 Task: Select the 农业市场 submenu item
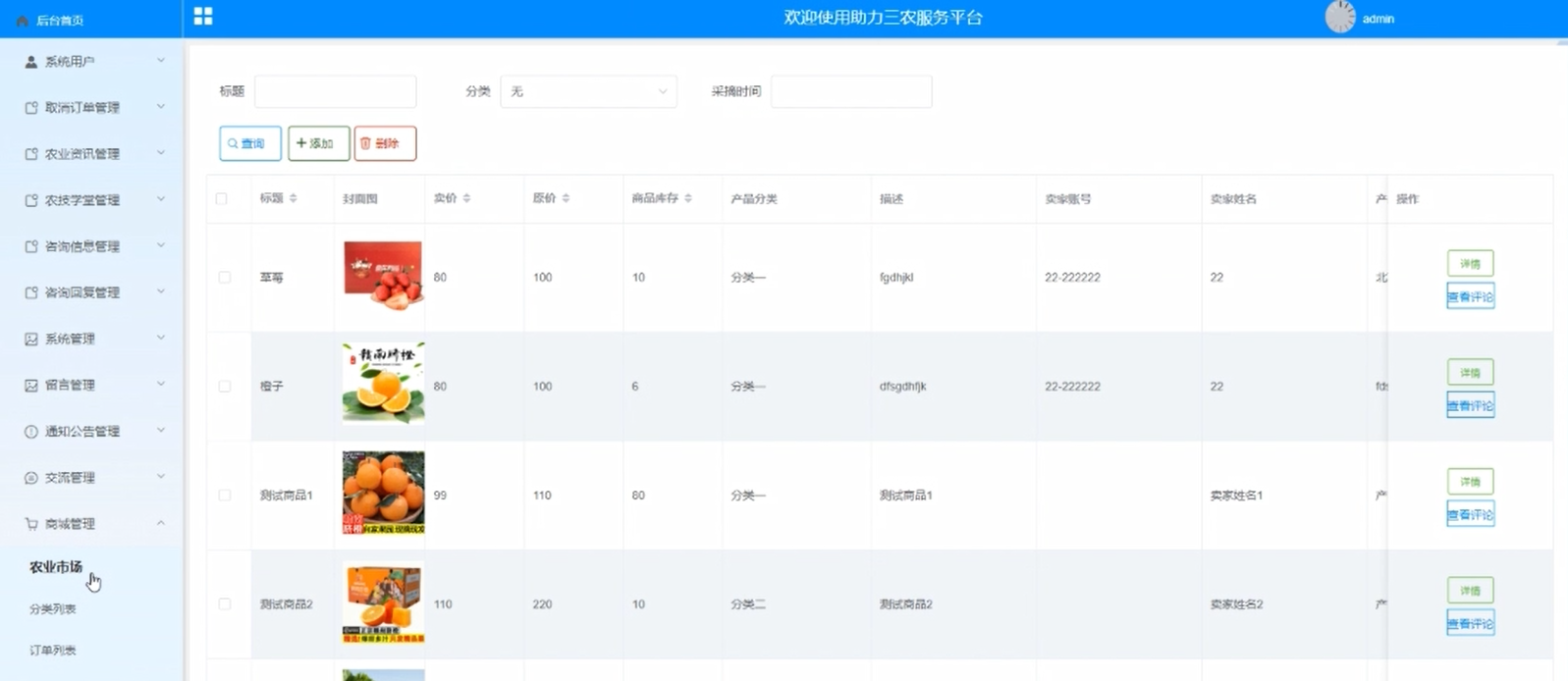point(56,567)
